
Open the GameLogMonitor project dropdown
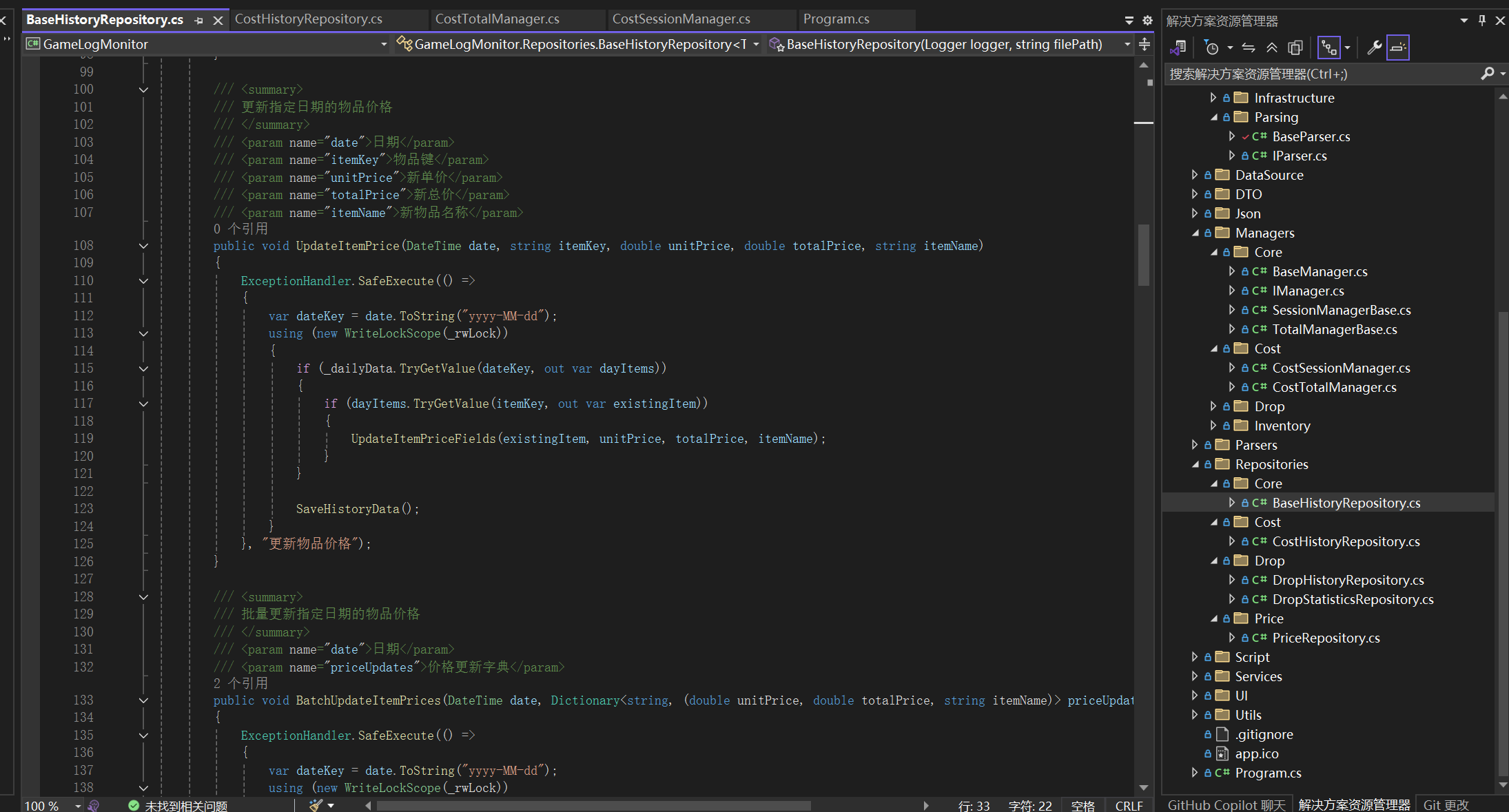(384, 45)
